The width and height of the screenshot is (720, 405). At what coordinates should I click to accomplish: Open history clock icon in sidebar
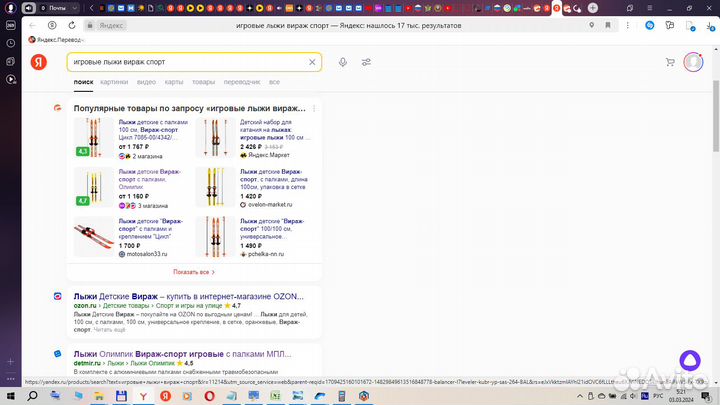coord(10,43)
